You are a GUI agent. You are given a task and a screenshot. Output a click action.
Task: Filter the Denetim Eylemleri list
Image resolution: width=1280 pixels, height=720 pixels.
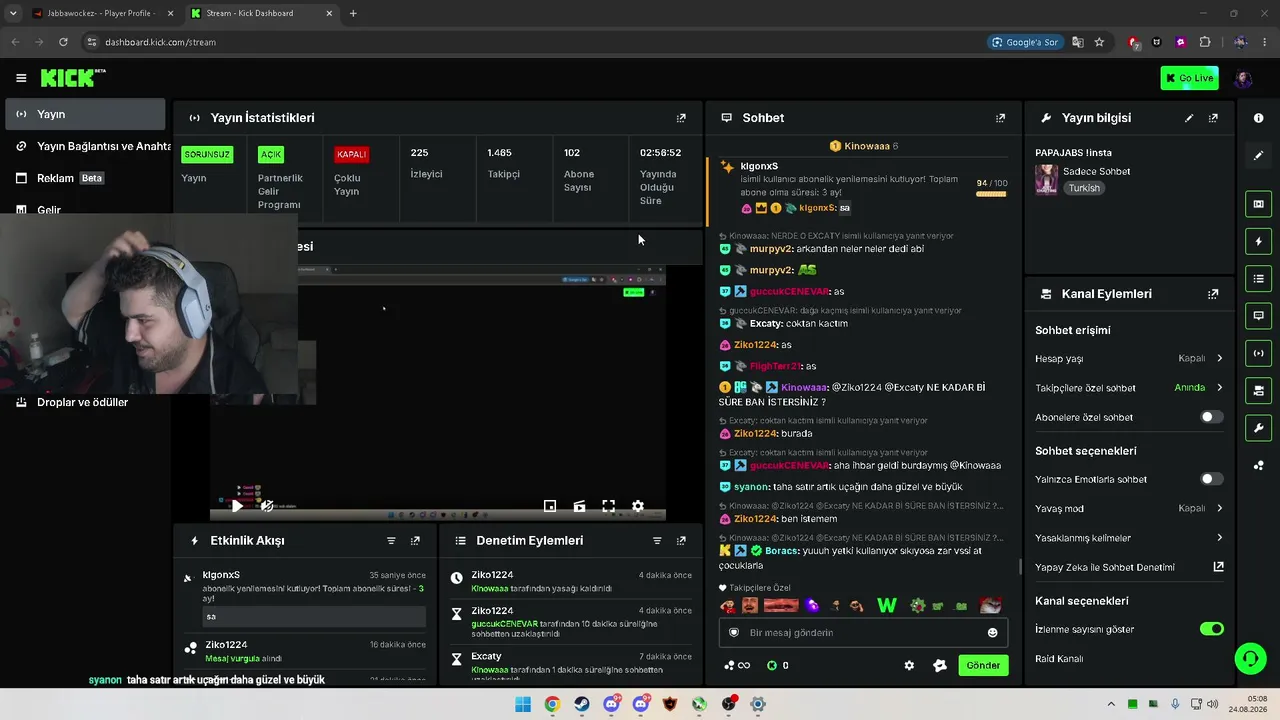657,541
